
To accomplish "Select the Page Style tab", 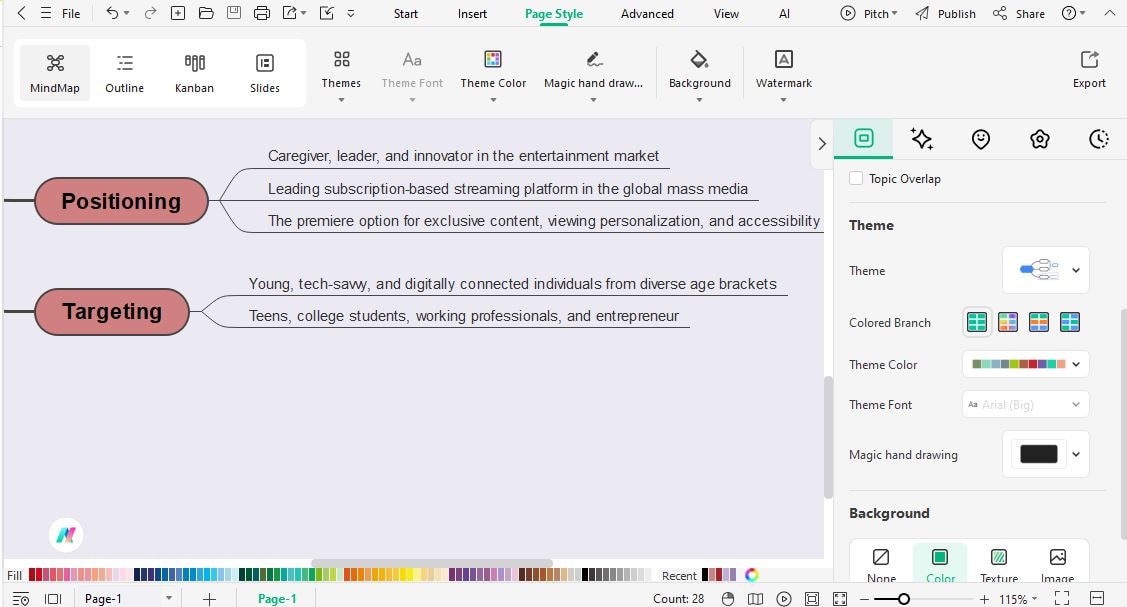I will tap(553, 14).
